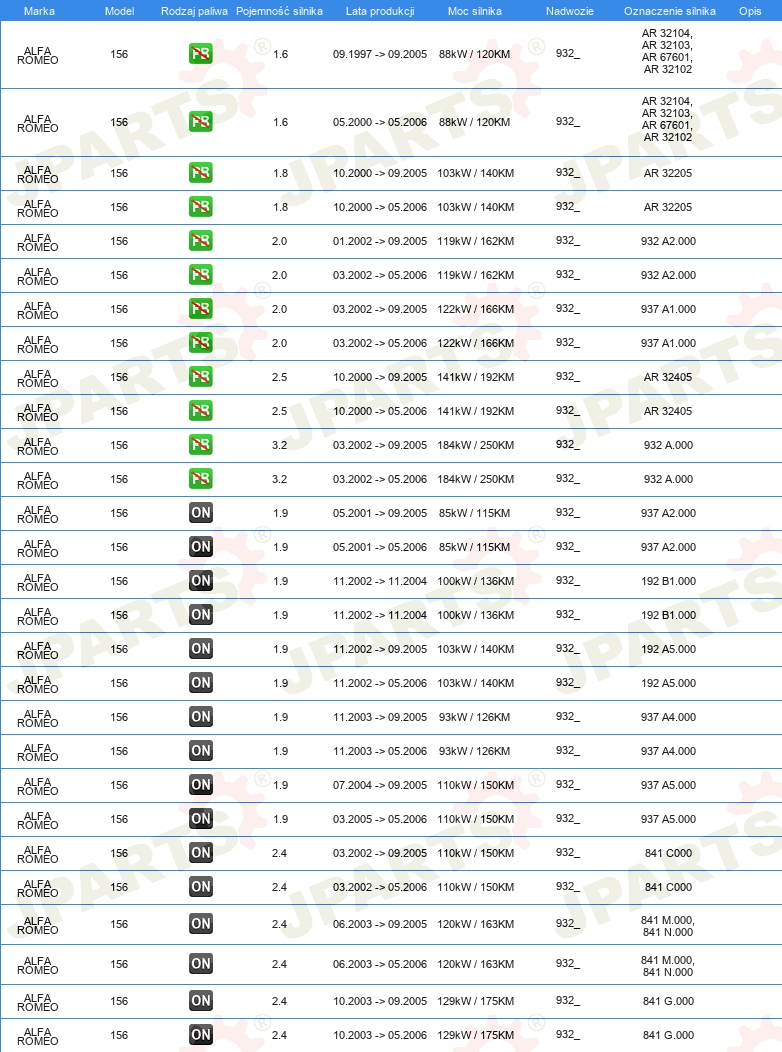Click 141kW / 192KM in 10.2000 -> 05.2006 row
Screen dimensions: 782x1052
(x=476, y=411)
